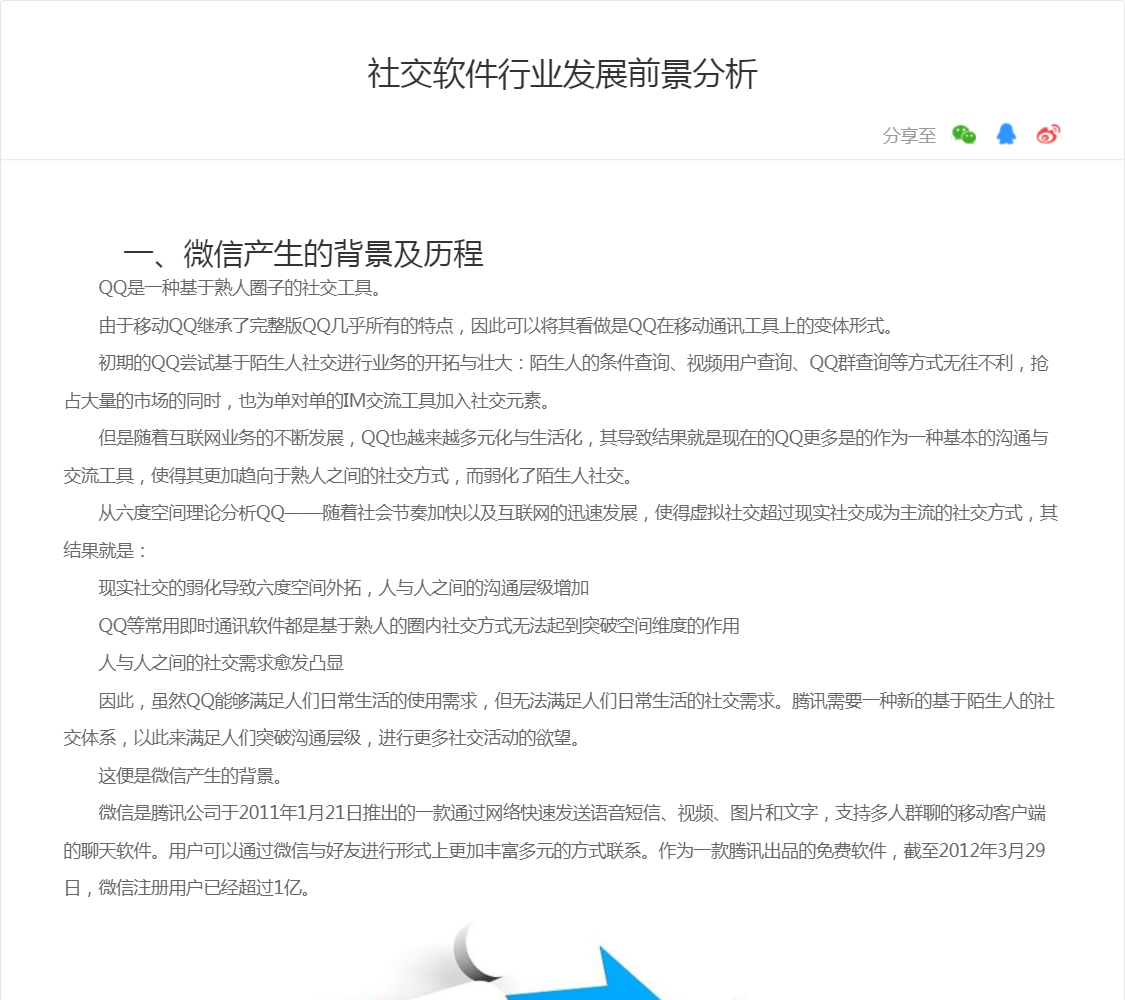Share article to WeChat
The image size is (1125, 1000).
click(964, 134)
